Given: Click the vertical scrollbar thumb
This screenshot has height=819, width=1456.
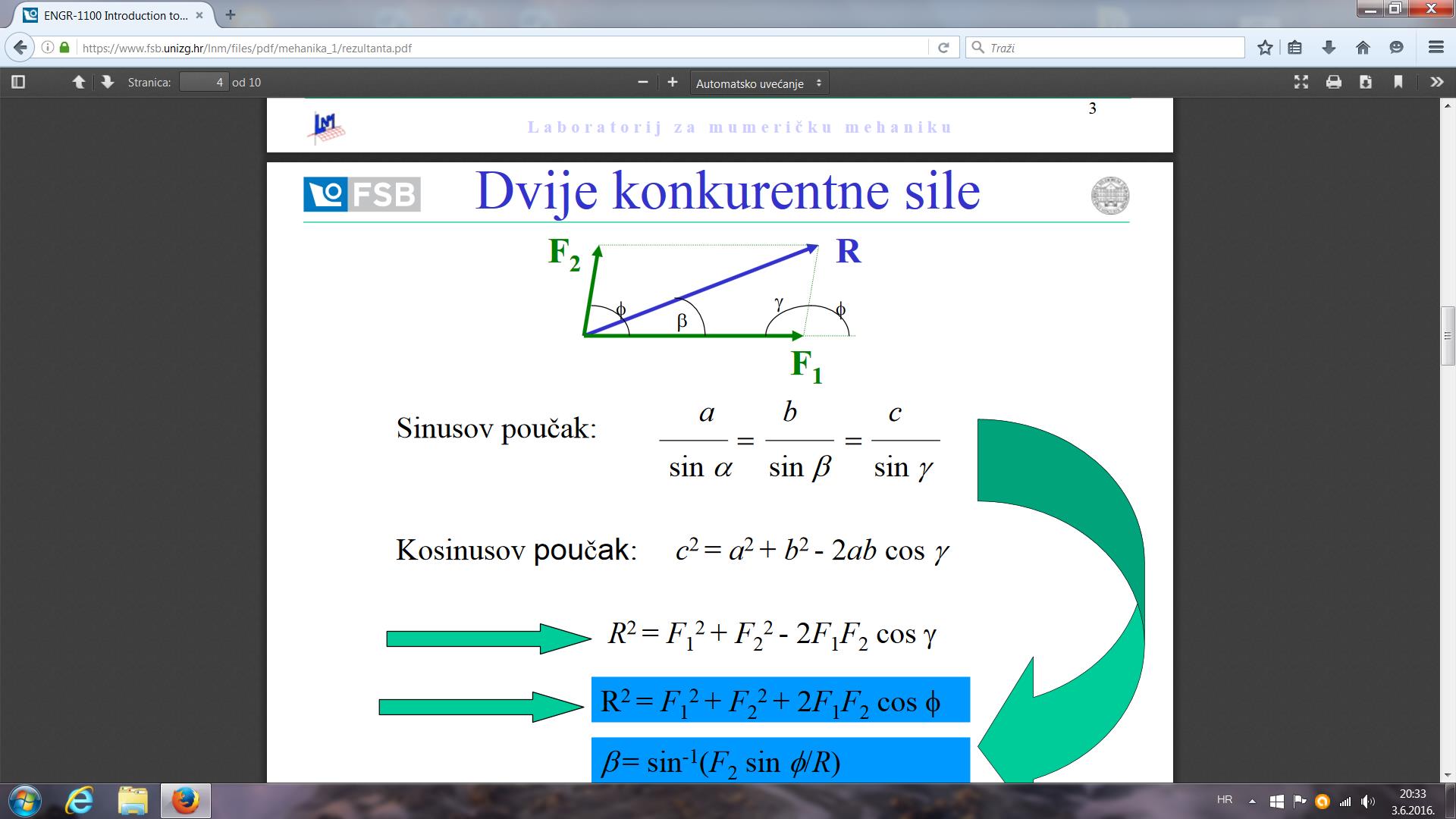Looking at the screenshot, I should pyautogui.click(x=1448, y=336).
